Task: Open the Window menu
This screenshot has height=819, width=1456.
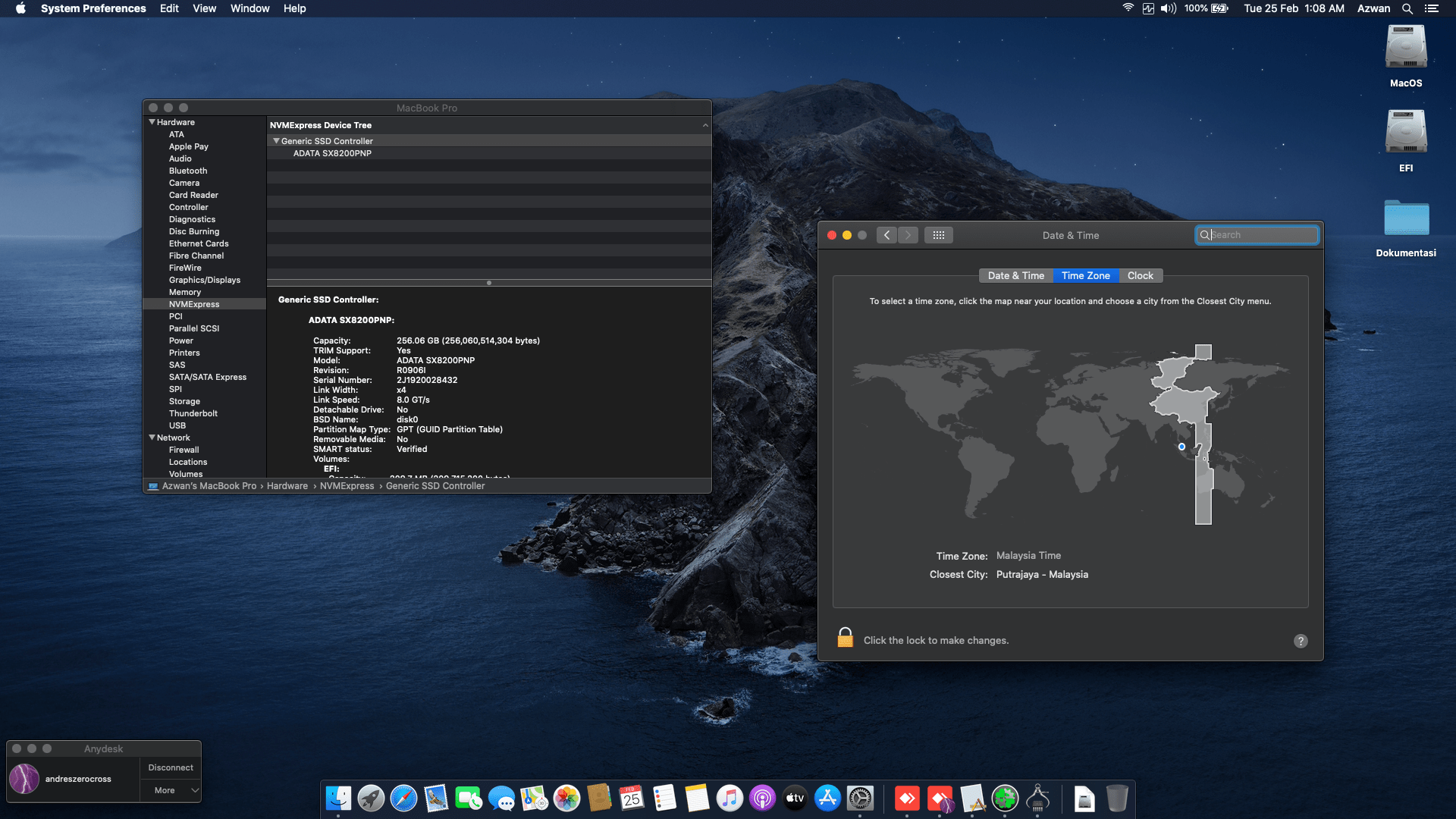Action: tap(250, 8)
